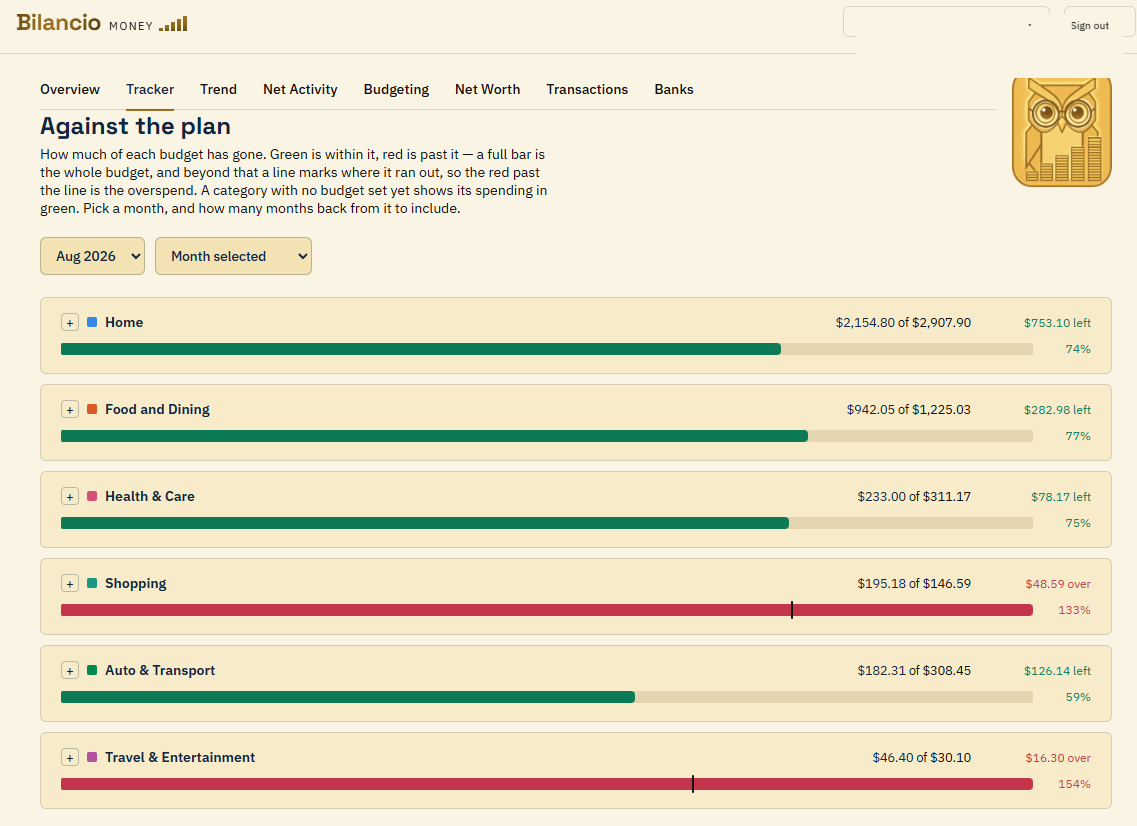Image resolution: width=1137 pixels, height=826 pixels.
Task: Click the 75% percentage on Health row
Action: [1078, 523]
